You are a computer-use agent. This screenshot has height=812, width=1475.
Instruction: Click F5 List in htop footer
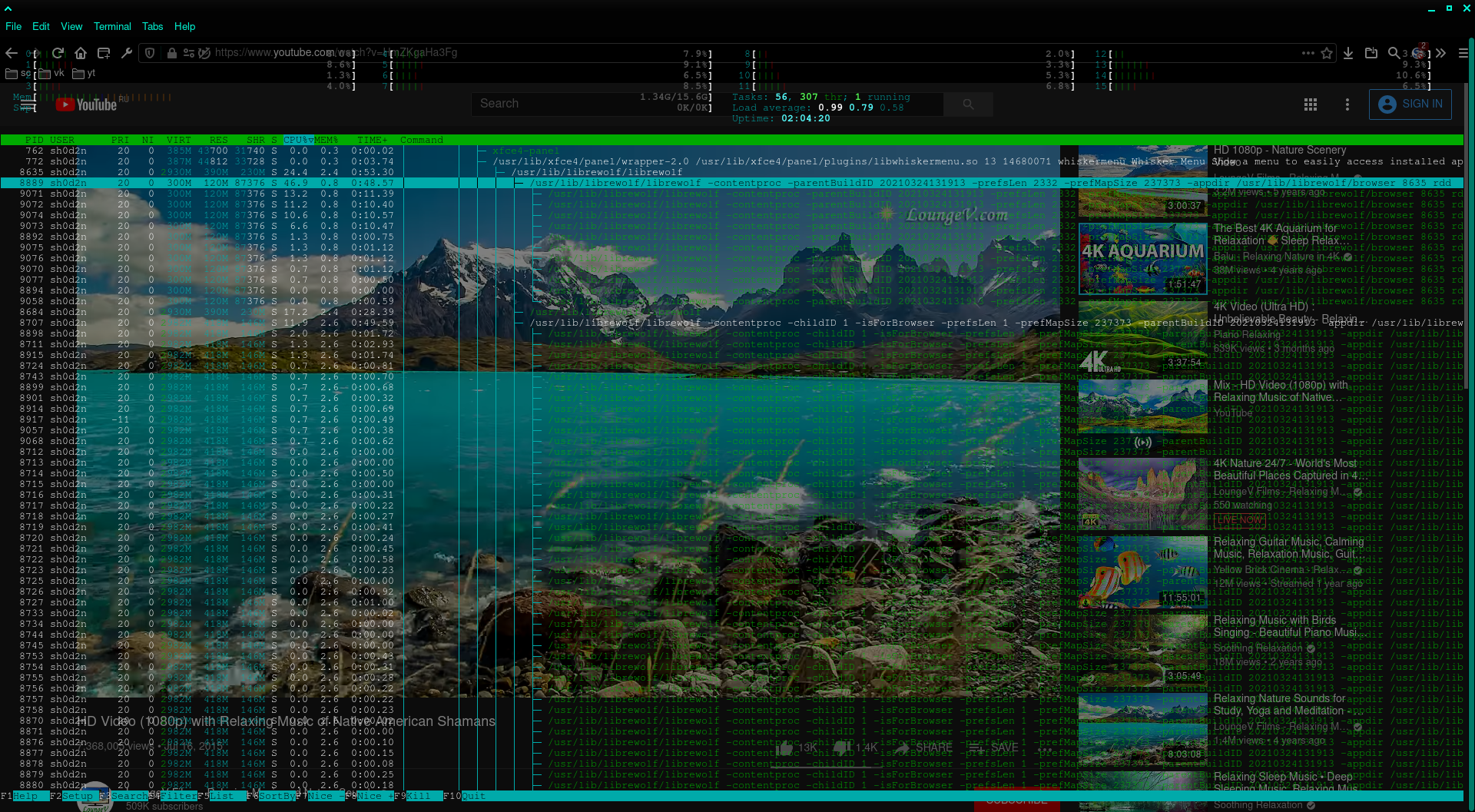point(222,796)
